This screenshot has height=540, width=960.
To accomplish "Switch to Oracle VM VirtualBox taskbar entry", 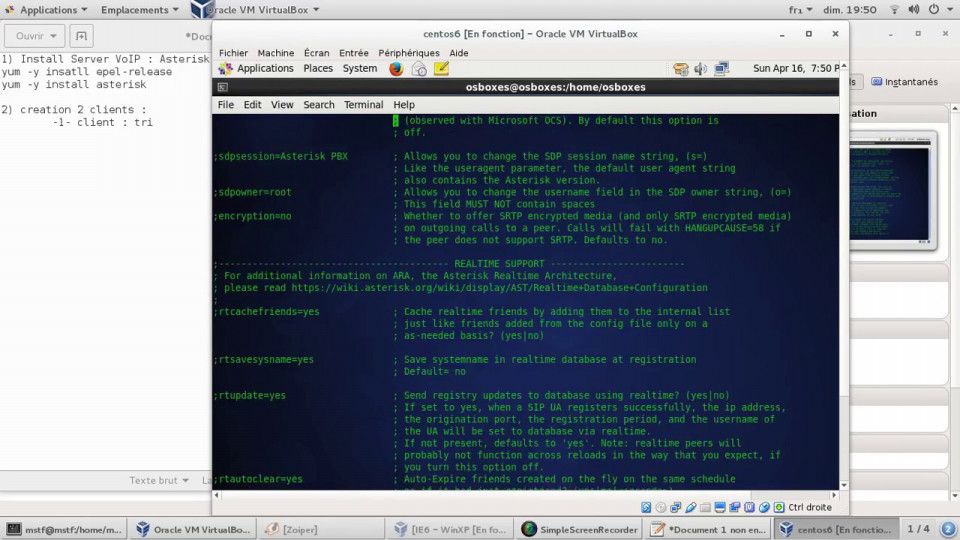I will [193, 530].
